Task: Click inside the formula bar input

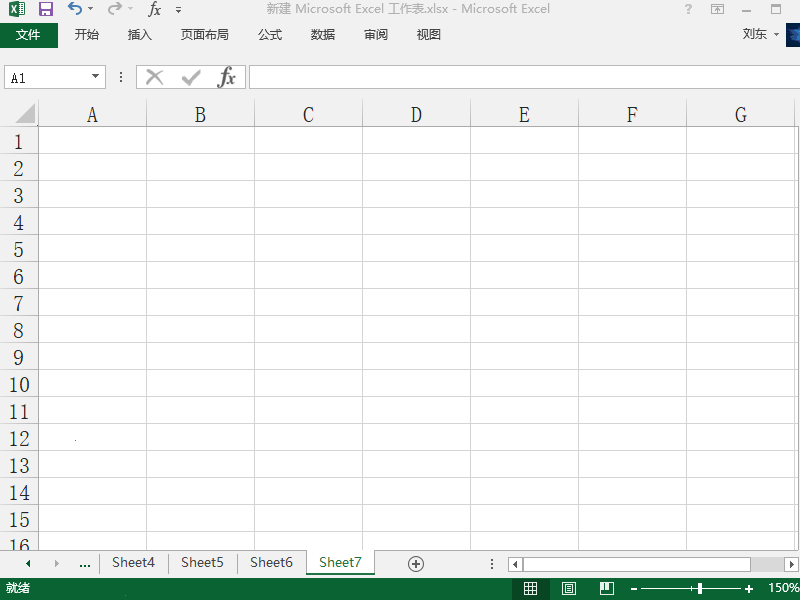Action: pos(520,77)
